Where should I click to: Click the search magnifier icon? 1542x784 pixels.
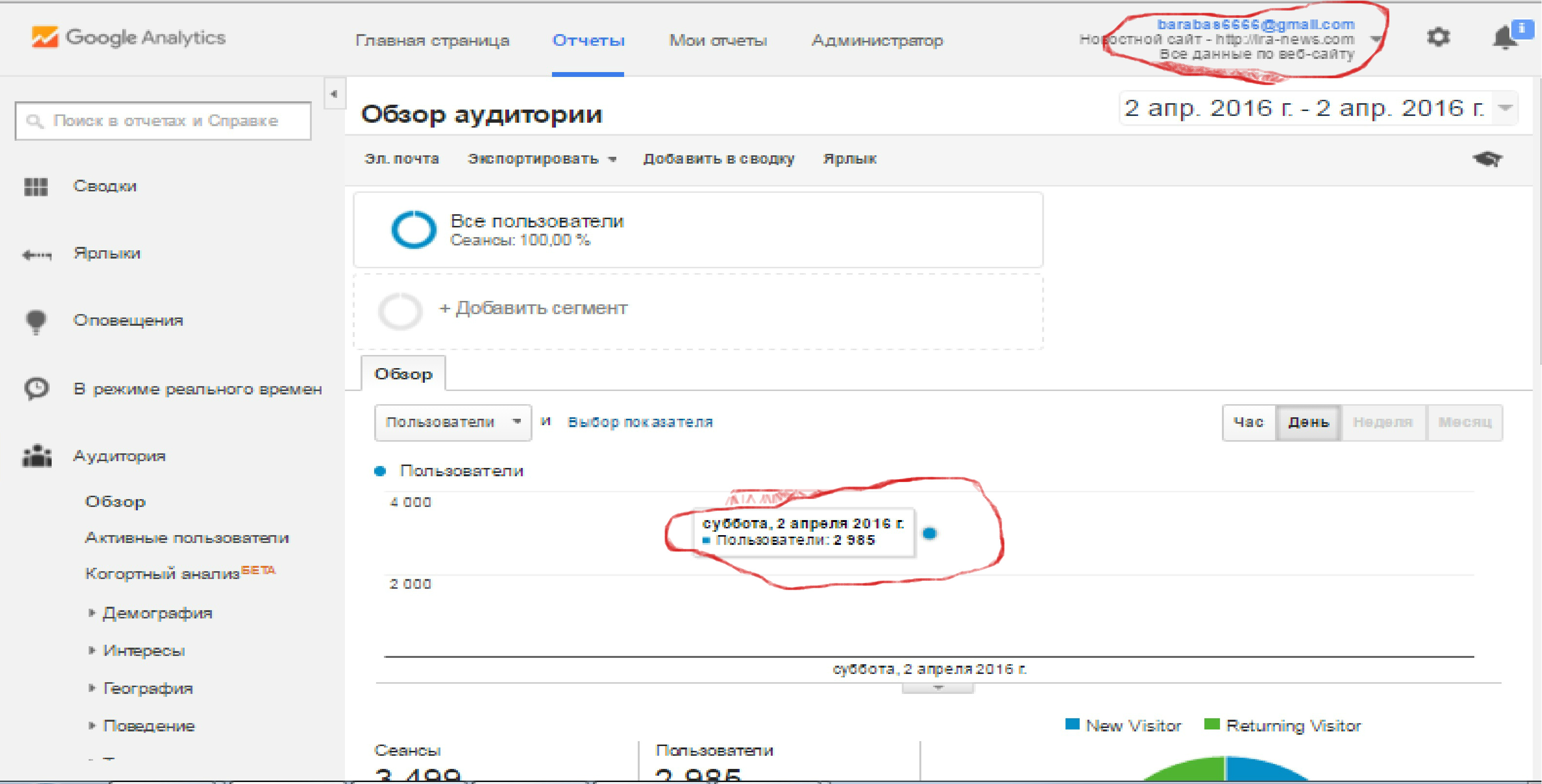click(35, 121)
